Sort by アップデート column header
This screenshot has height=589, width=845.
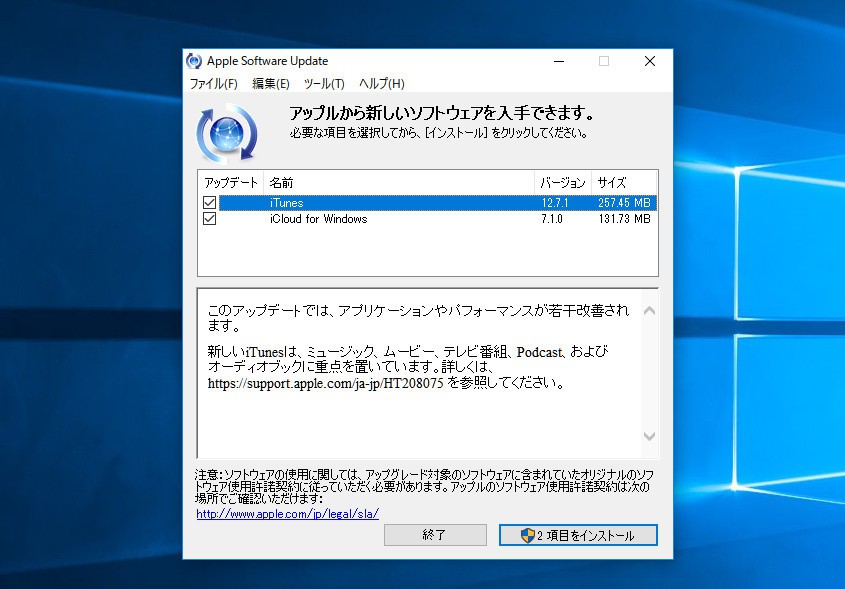click(231, 183)
